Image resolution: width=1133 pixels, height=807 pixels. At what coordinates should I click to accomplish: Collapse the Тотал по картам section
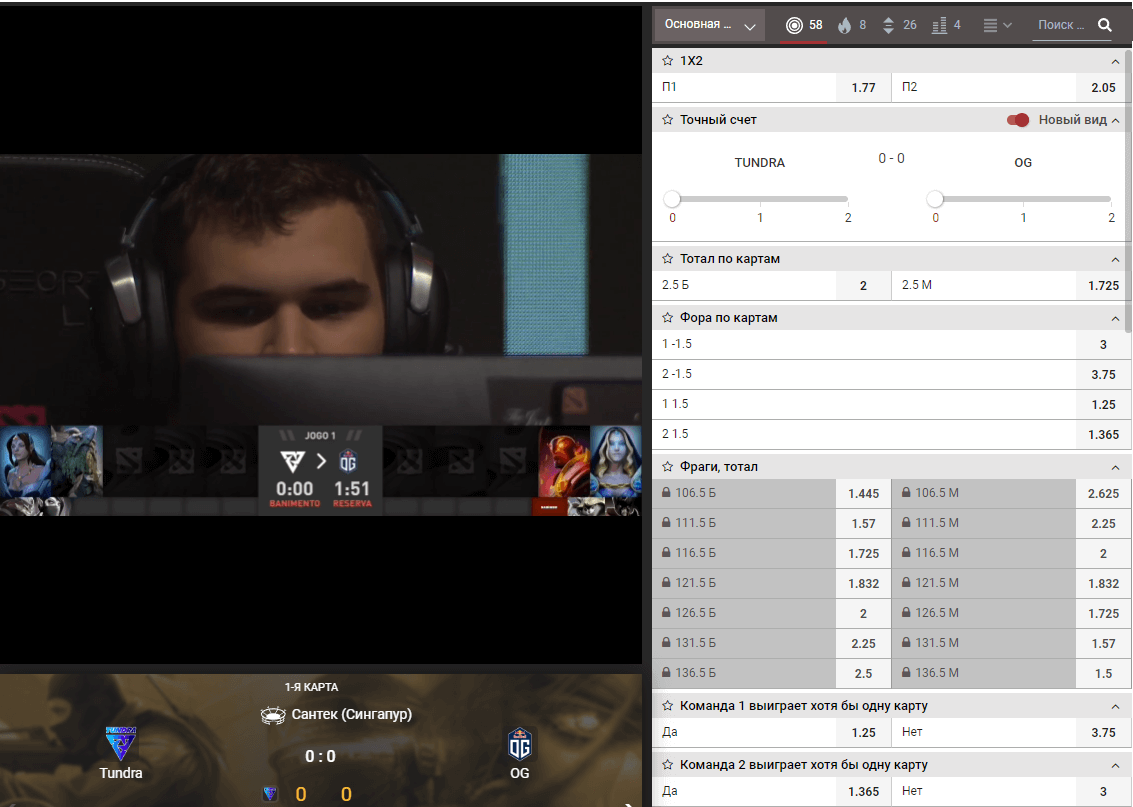point(1115,259)
